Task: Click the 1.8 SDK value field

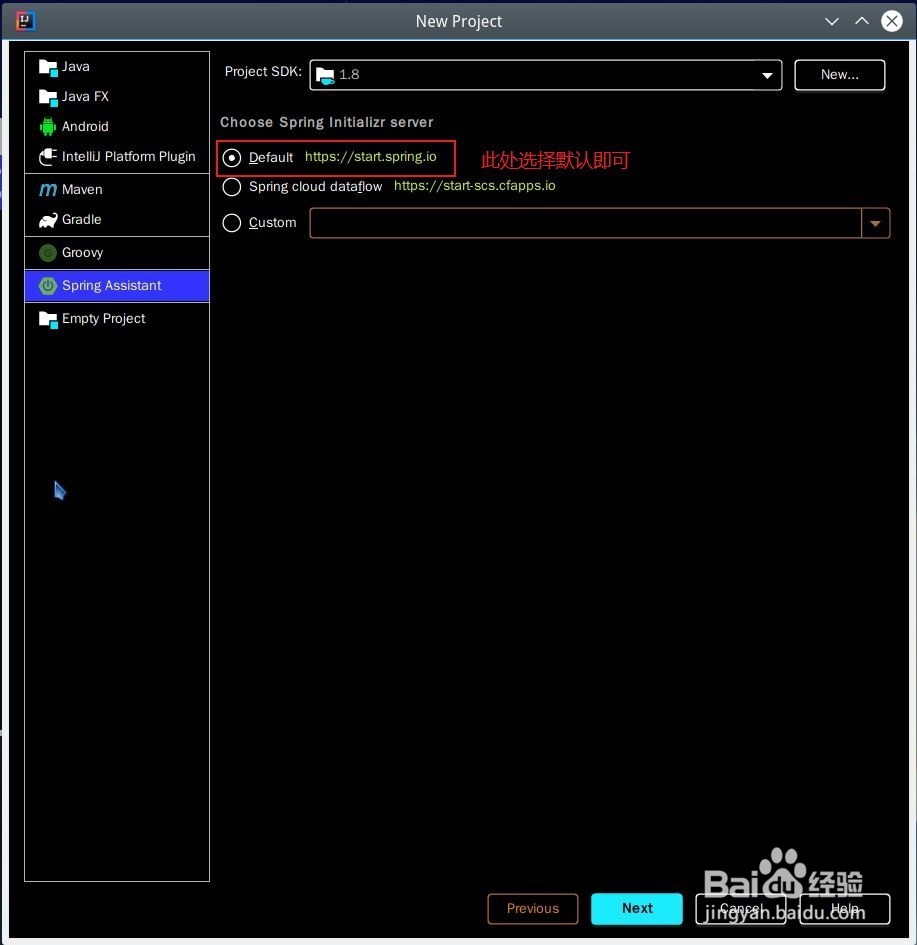Action: click(546, 75)
